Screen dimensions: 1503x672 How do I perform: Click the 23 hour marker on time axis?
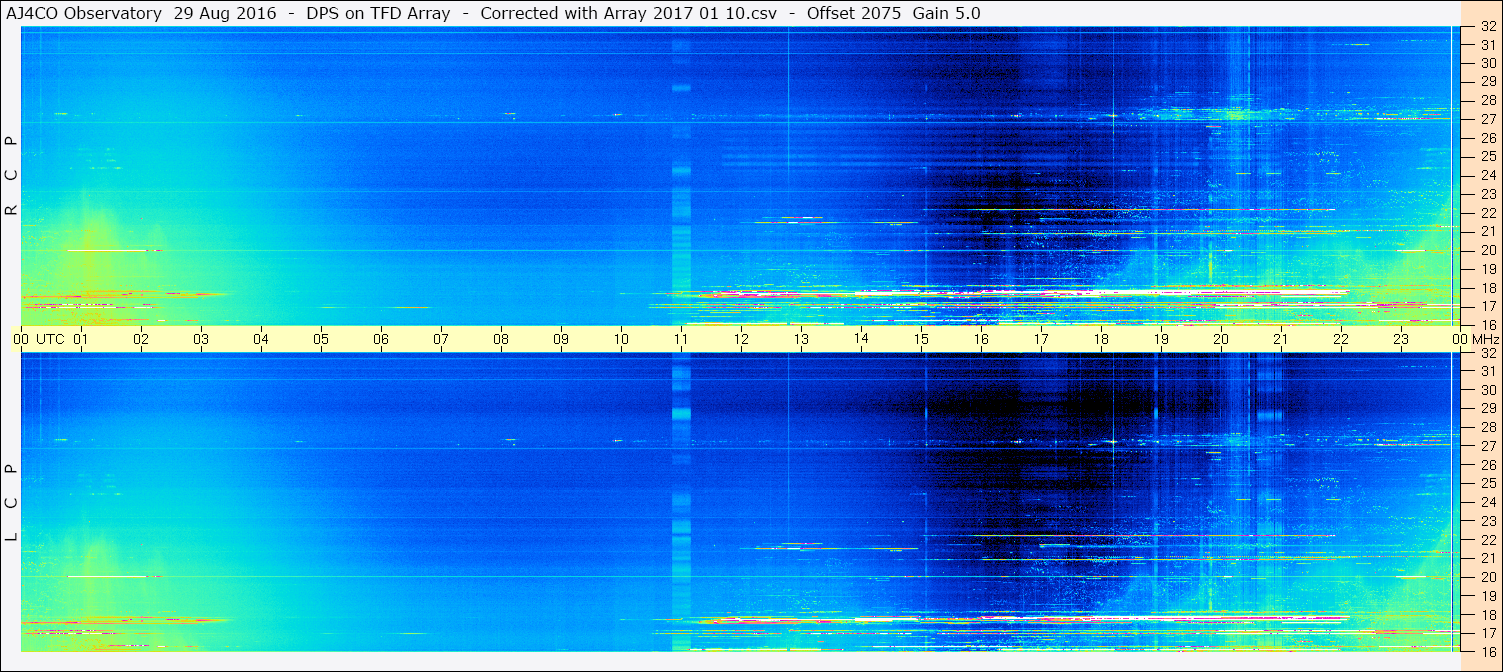1401,339
